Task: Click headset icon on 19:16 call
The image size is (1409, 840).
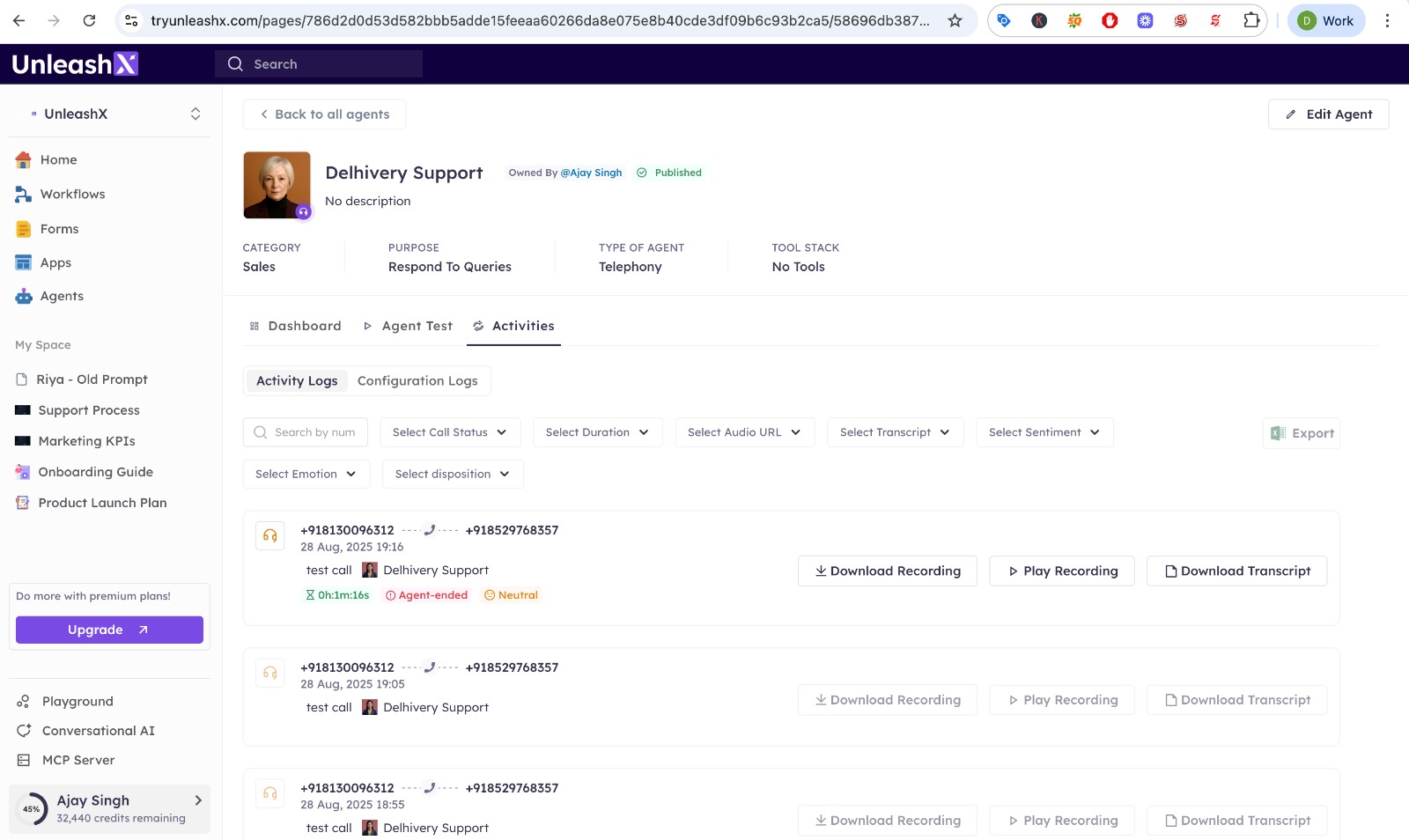Action: pyautogui.click(x=270, y=535)
